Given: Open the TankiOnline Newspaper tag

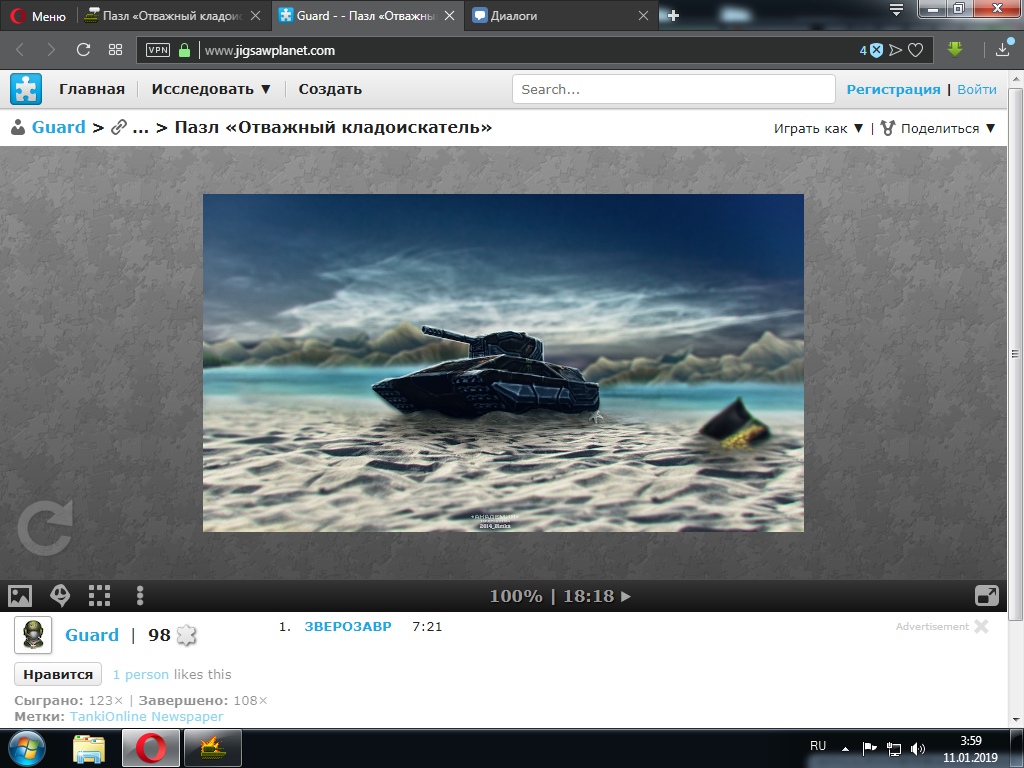Looking at the screenshot, I should [146, 716].
